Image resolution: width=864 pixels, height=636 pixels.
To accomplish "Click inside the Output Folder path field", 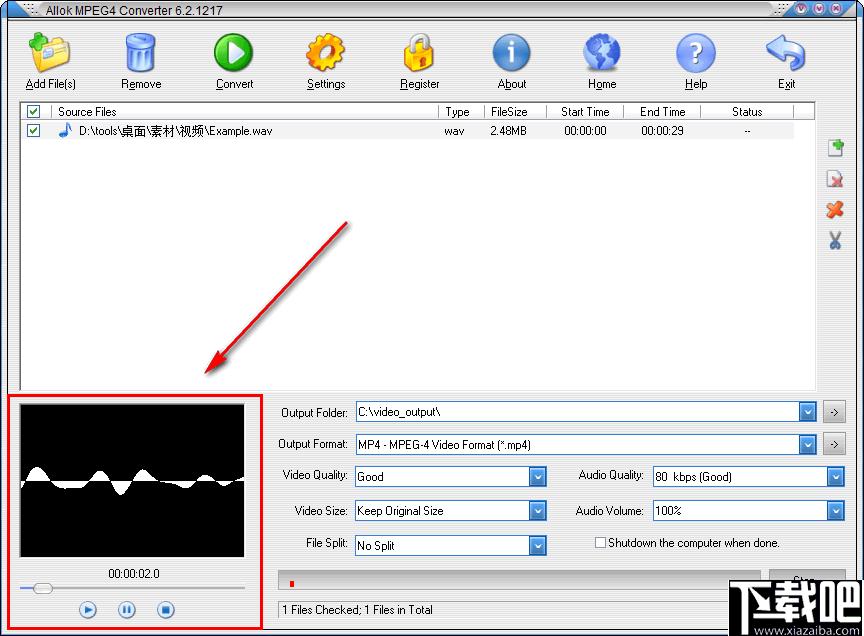I will coord(577,412).
